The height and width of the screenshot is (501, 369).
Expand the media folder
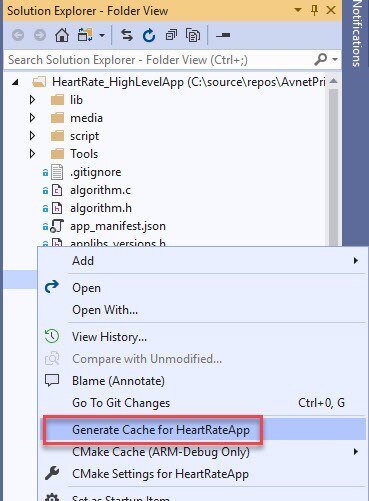(32, 118)
